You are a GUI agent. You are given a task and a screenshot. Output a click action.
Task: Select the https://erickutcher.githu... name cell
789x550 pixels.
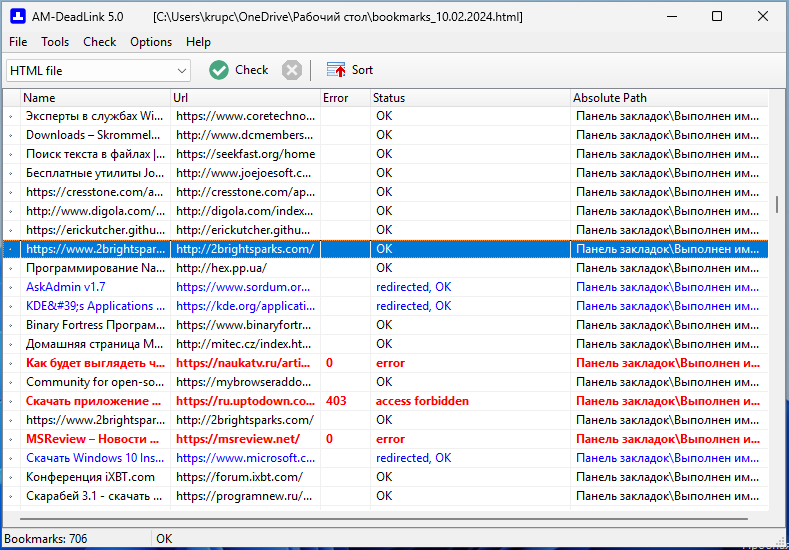tap(96, 230)
